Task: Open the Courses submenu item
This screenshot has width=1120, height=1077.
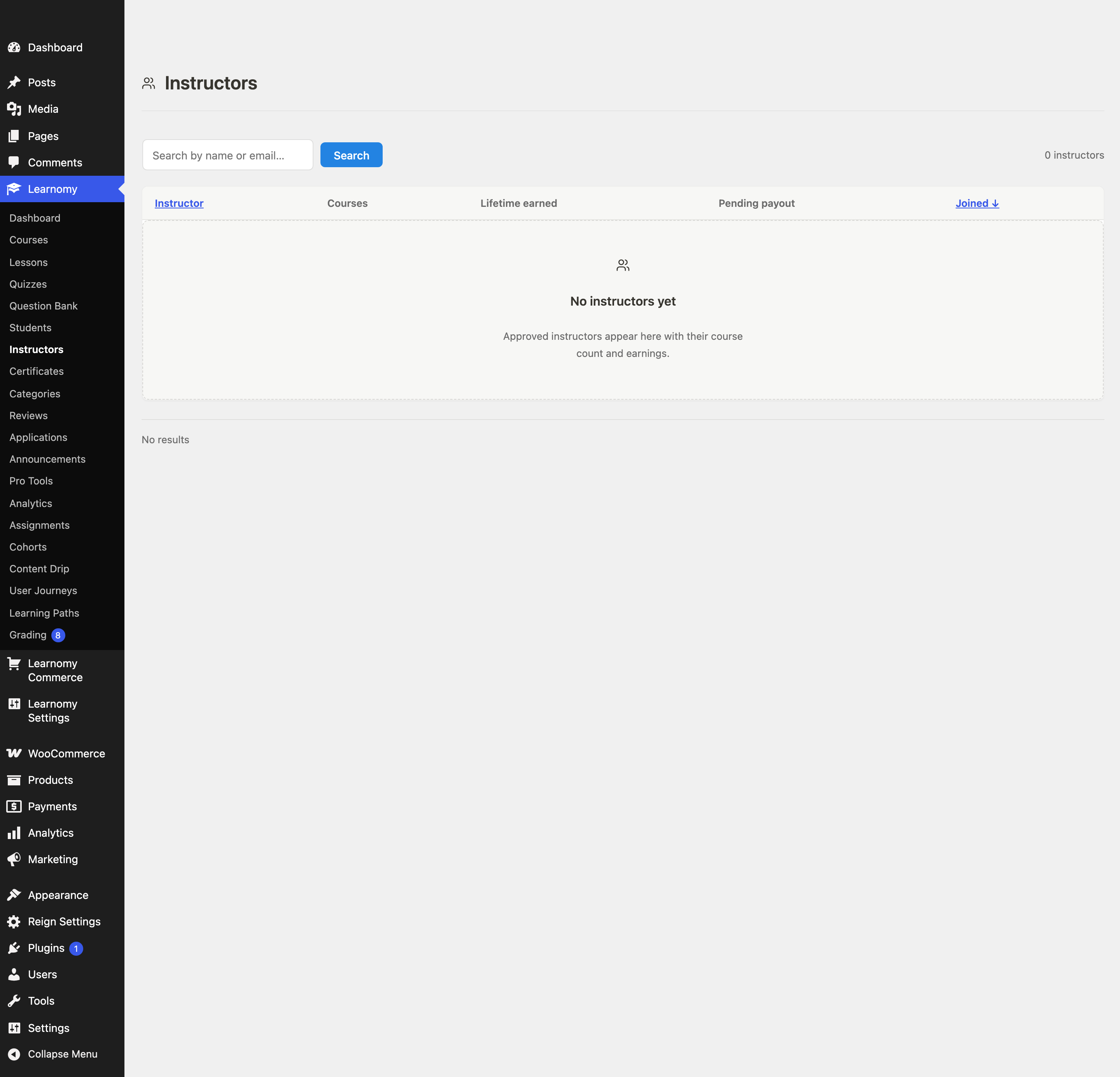Action: tap(28, 240)
